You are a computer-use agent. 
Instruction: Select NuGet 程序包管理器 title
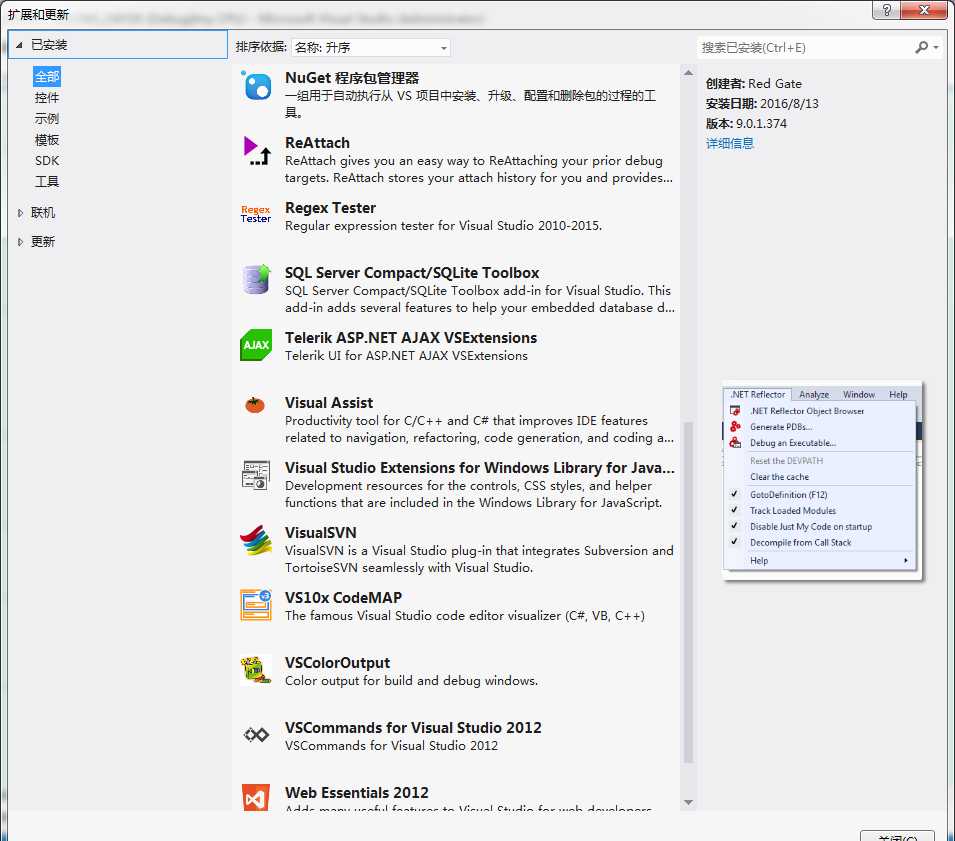pos(352,78)
